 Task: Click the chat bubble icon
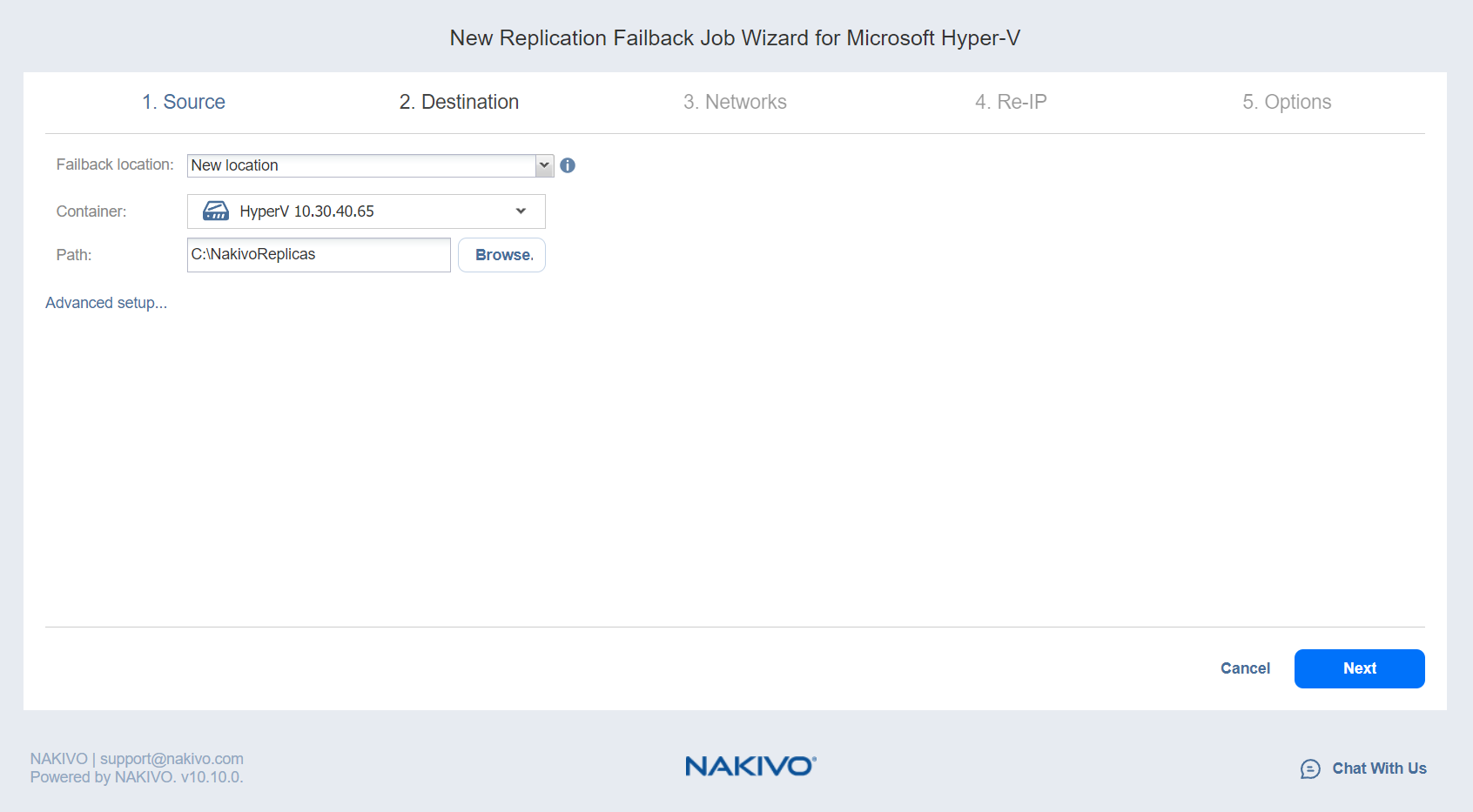1310,768
